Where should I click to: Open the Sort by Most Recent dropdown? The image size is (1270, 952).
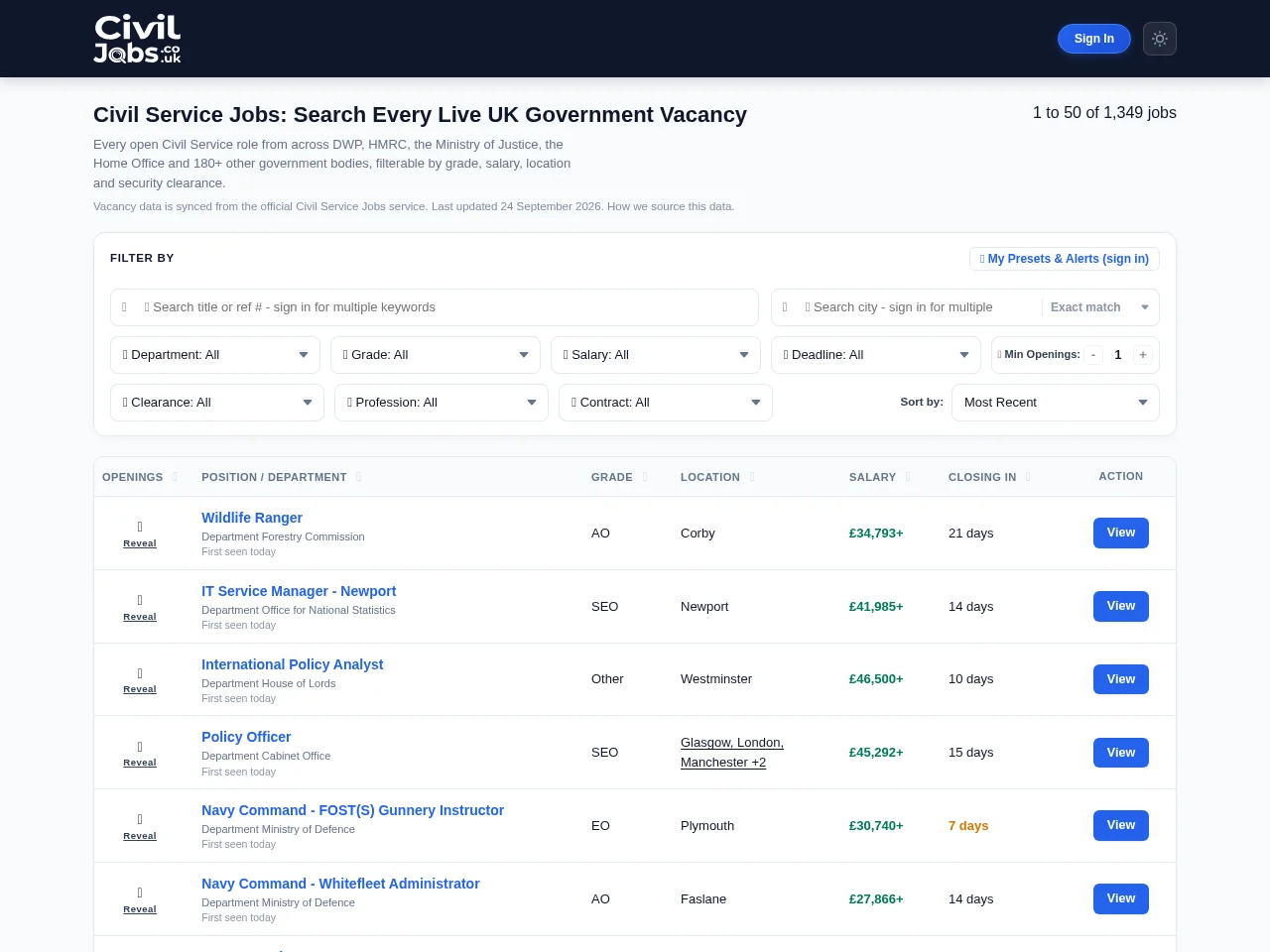(x=1056, y=403)
